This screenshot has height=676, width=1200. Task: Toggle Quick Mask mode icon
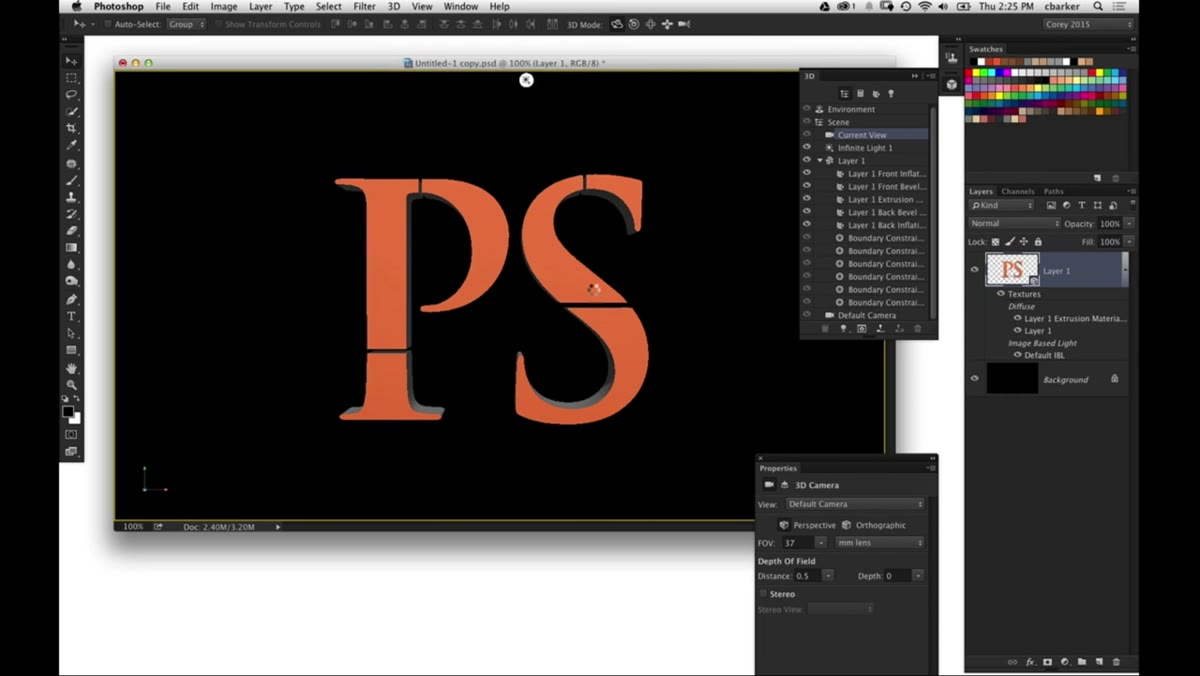click(x=71, y=435)
